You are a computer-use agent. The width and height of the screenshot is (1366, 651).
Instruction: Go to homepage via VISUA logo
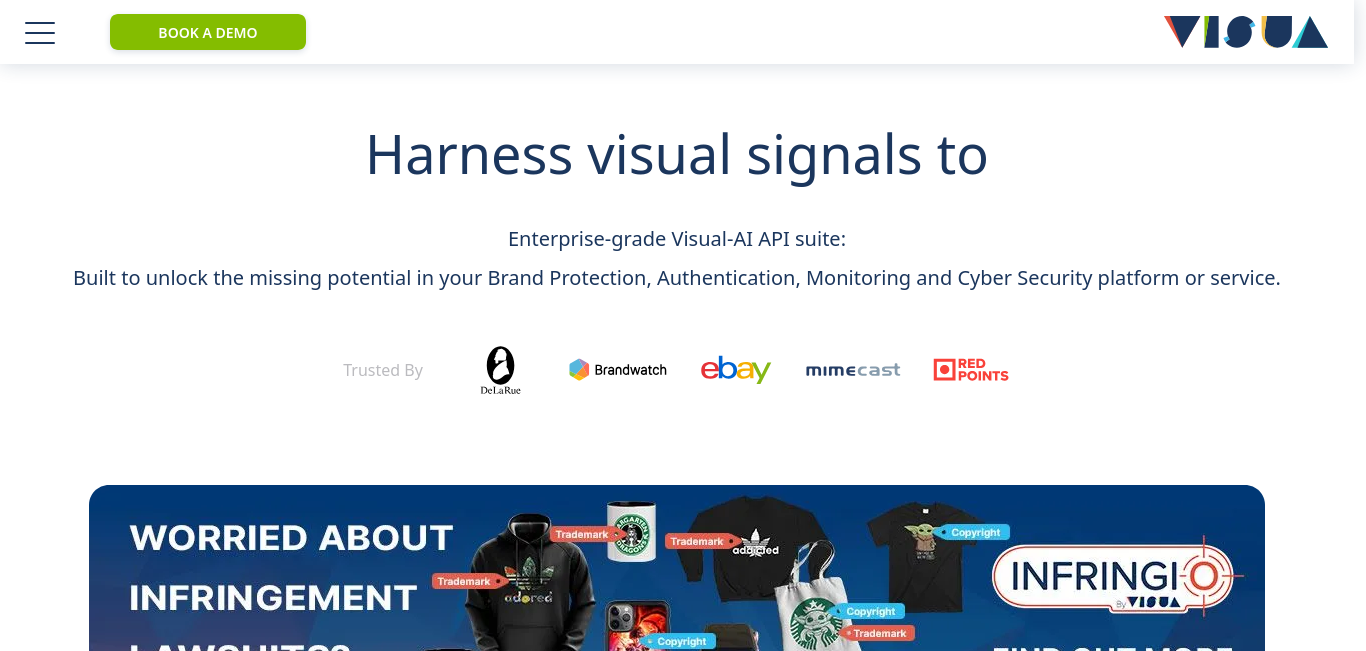(x=1246, y=32)
